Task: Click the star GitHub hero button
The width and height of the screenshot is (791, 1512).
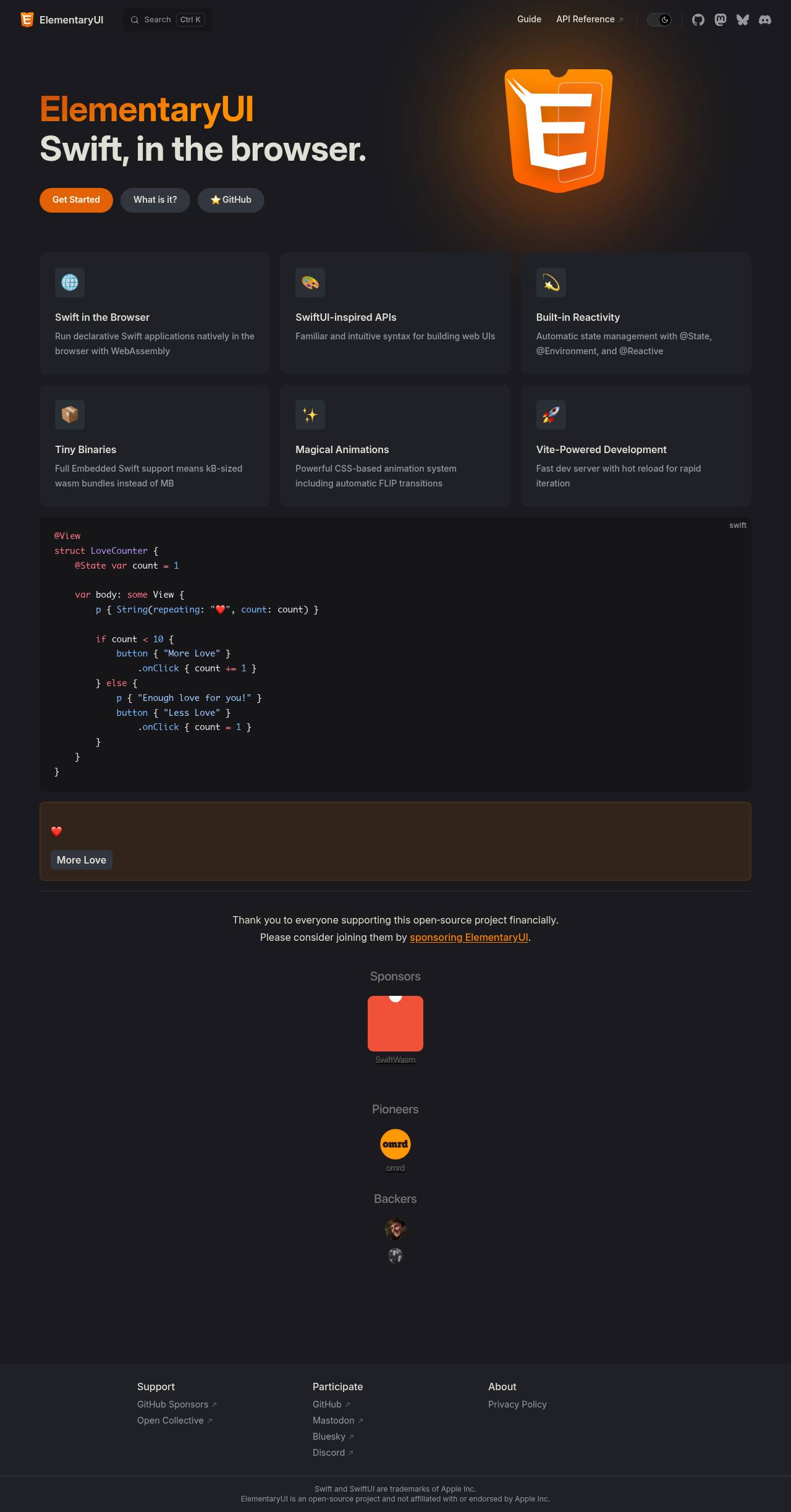Action: 231,200
